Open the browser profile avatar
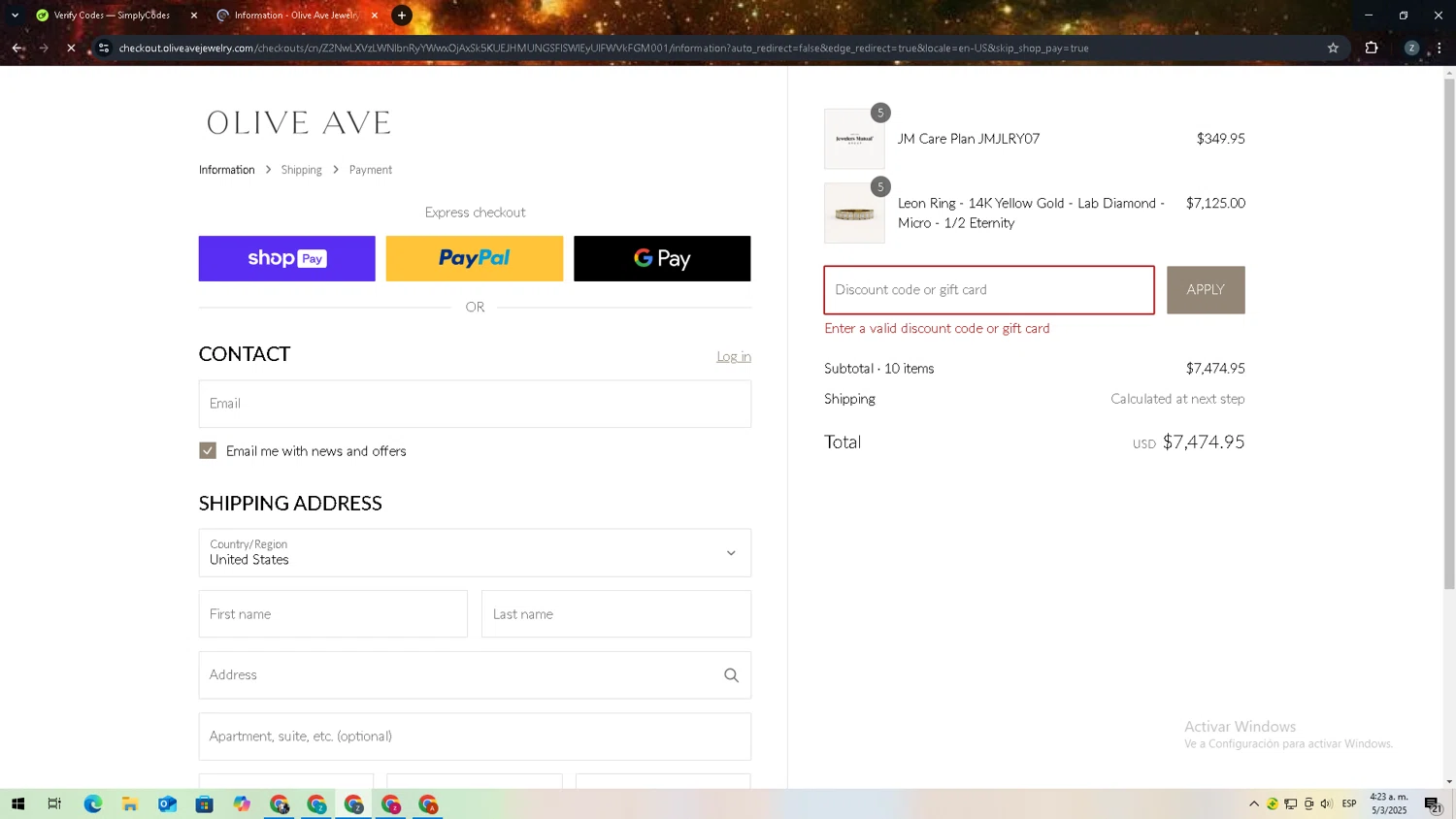The height and width of the screenshot is (819, 1456). tap(1411, 48)
